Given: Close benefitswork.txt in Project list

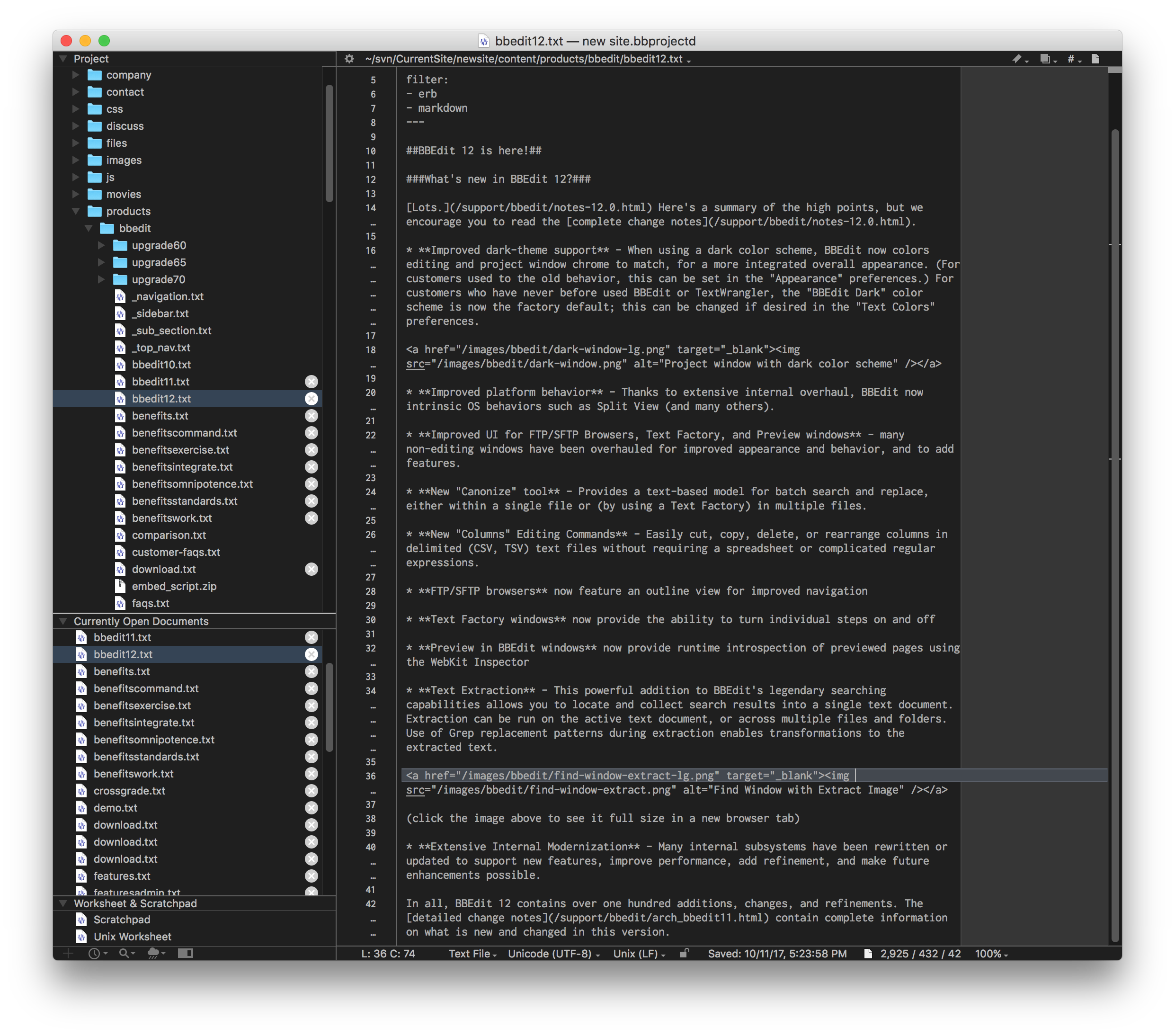Looking at the screenshot, I should [x=311, y=518].
